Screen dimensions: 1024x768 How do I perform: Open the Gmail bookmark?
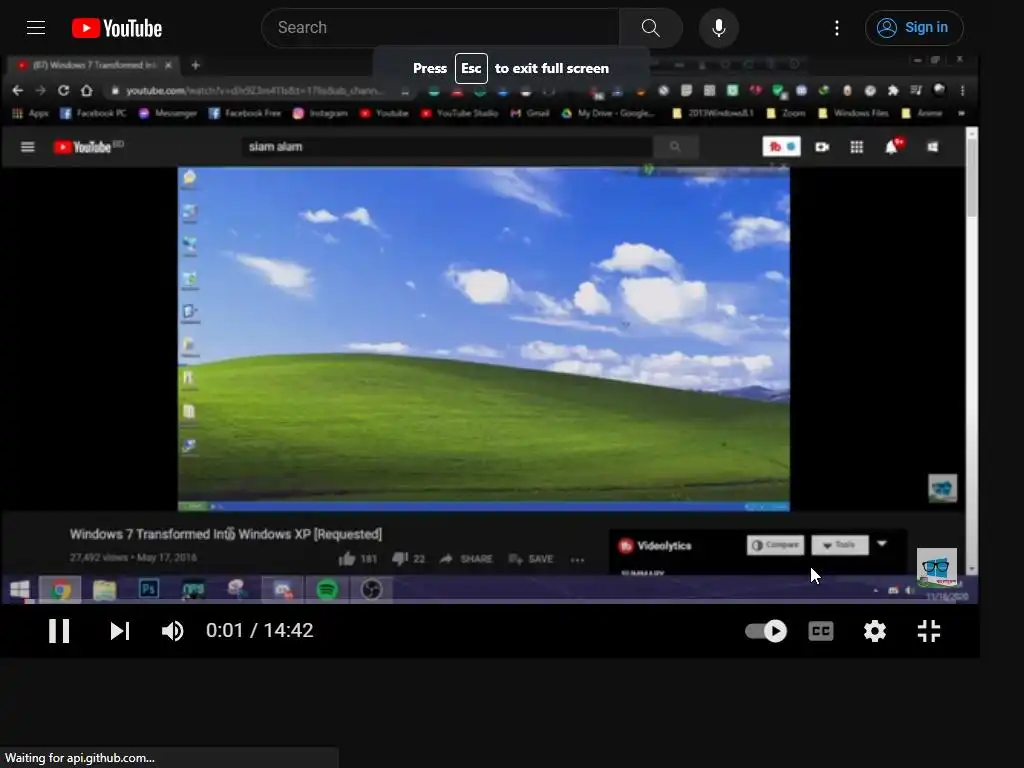coord(530,113)
